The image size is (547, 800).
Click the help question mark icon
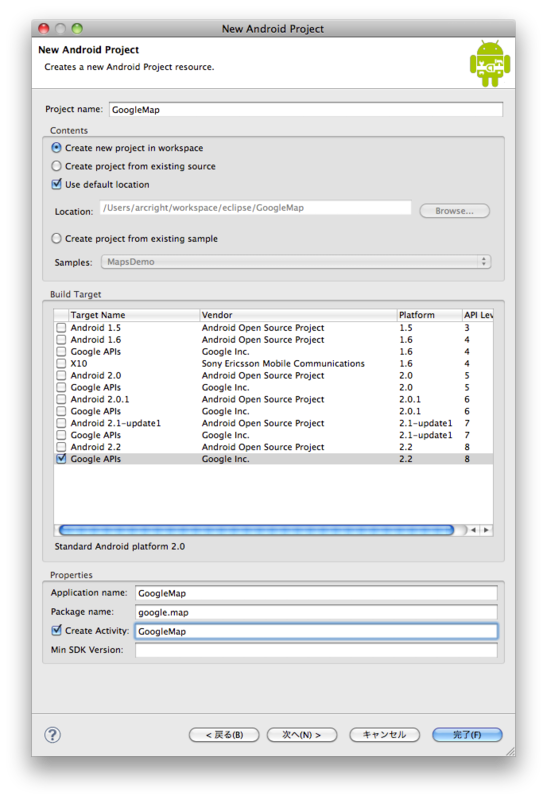tap(53, 735)
